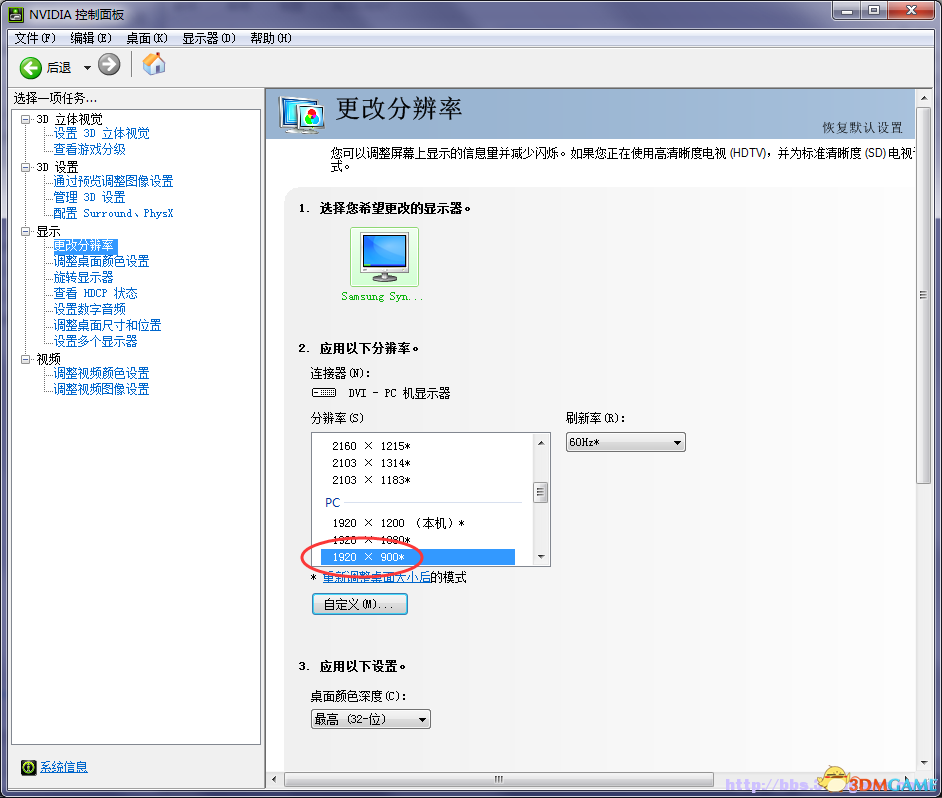Open the 帮助(H) menu

tap(271, 38)
